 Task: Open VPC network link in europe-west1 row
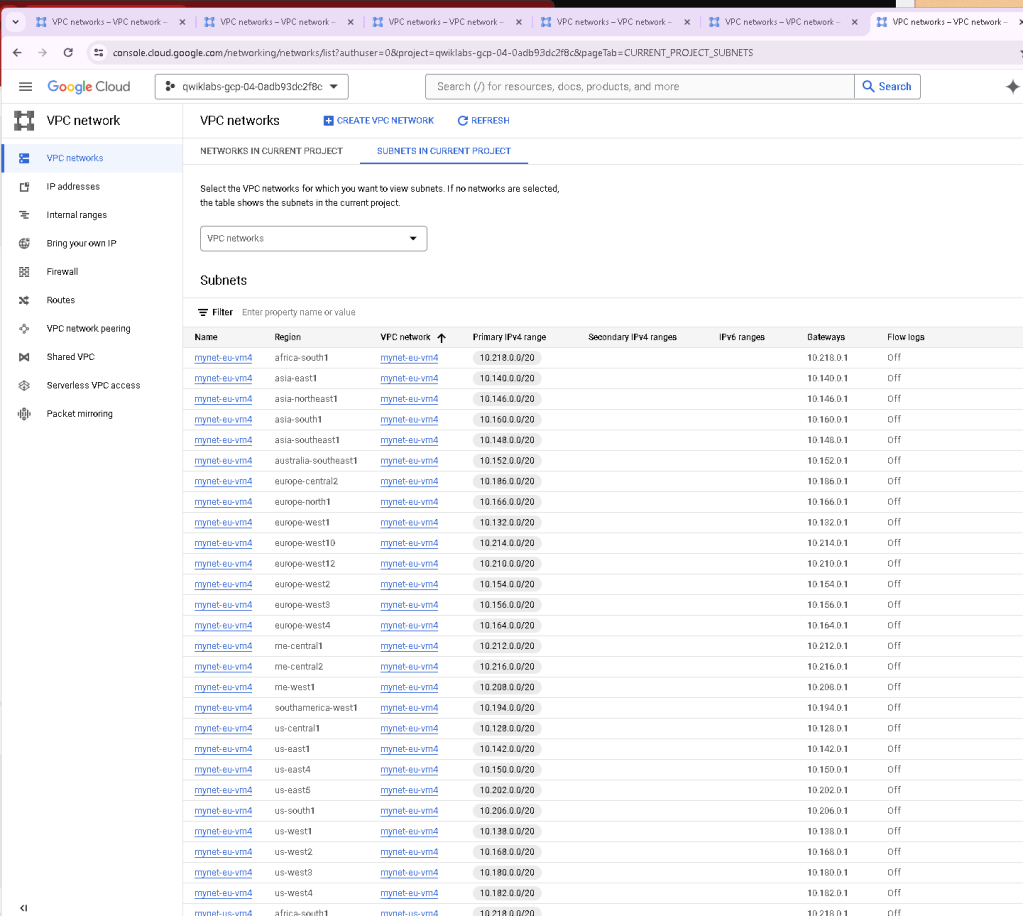(x=409, y=523)
